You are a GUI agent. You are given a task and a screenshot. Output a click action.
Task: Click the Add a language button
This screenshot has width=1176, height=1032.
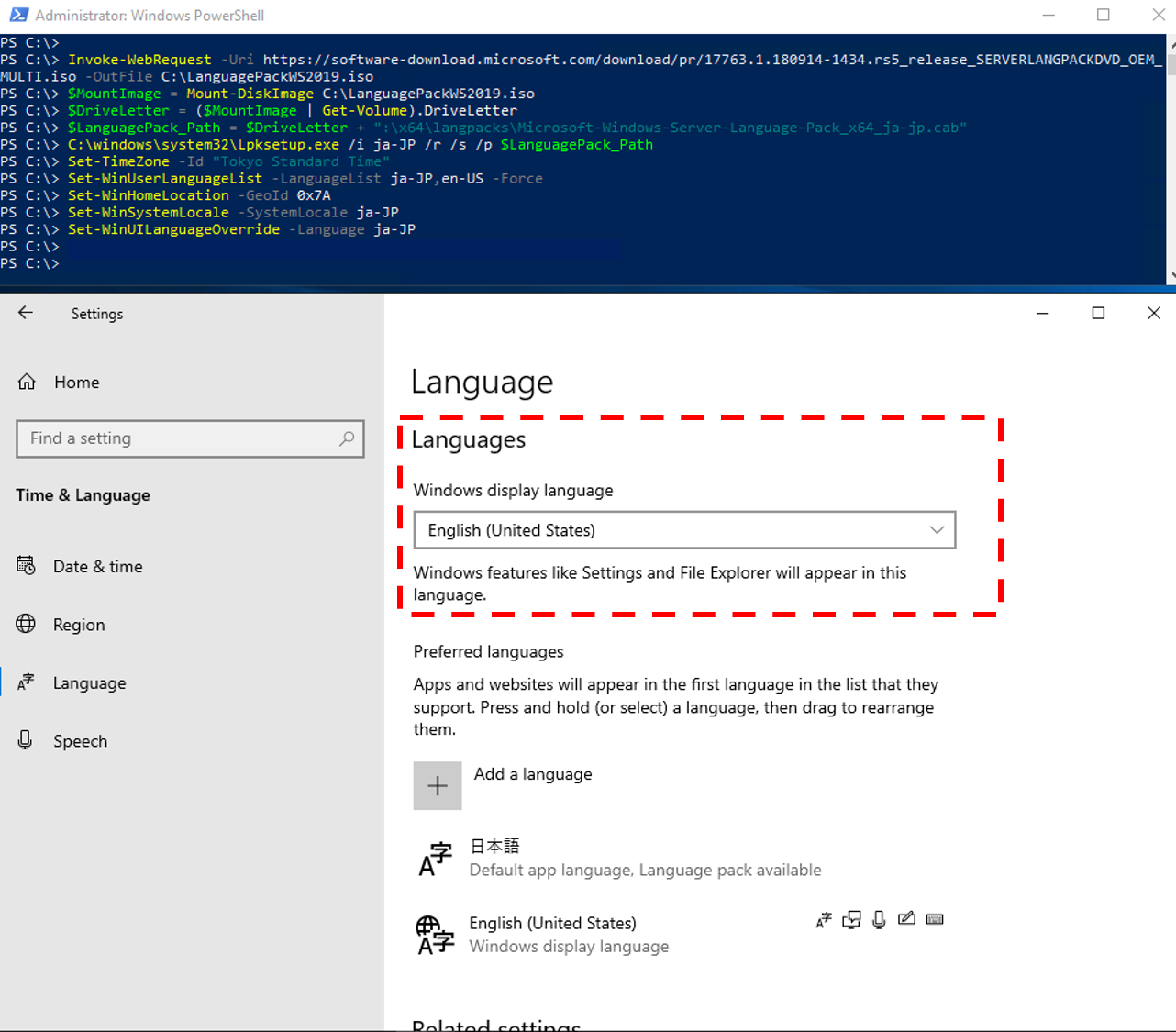click(x=503, y=785)
